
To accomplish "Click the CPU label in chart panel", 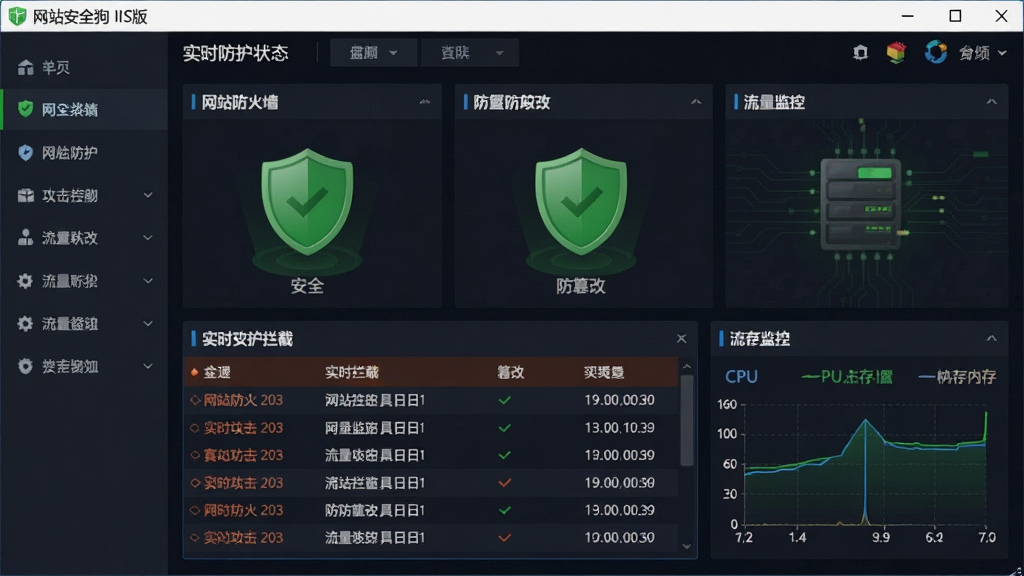I will coord(741,377).
